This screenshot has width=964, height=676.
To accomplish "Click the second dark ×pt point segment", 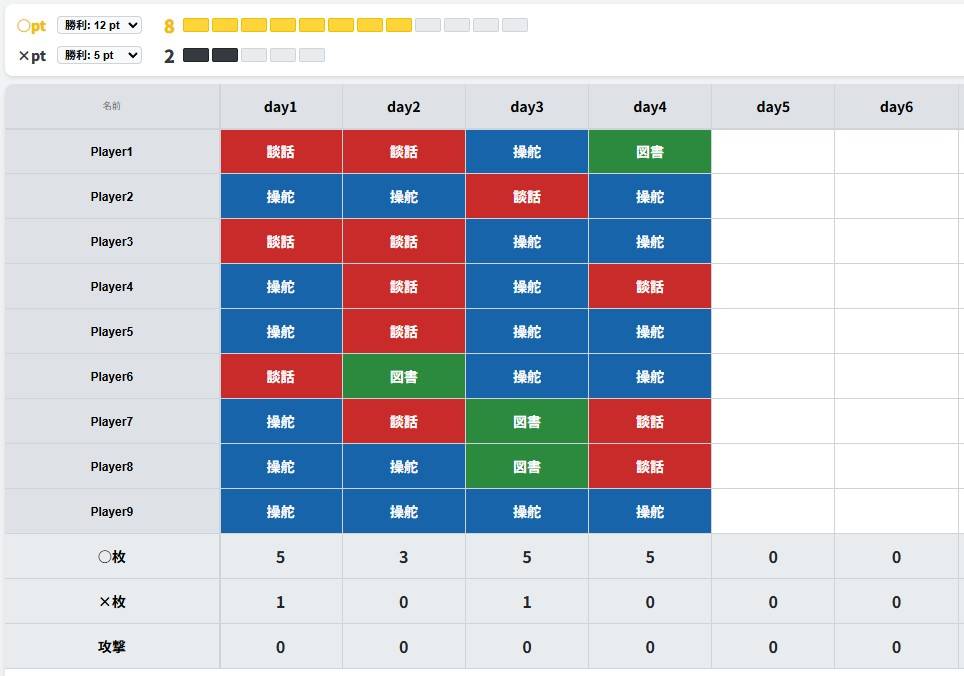I will point(225,55).
